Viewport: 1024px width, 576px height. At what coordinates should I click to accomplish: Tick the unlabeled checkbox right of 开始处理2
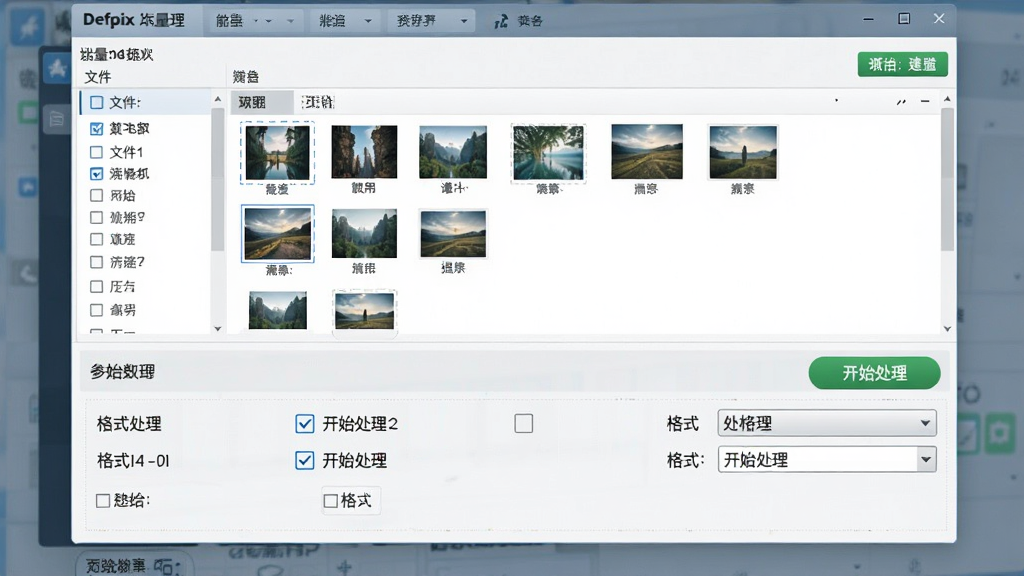pyautogui.click(x=524, y=424)
